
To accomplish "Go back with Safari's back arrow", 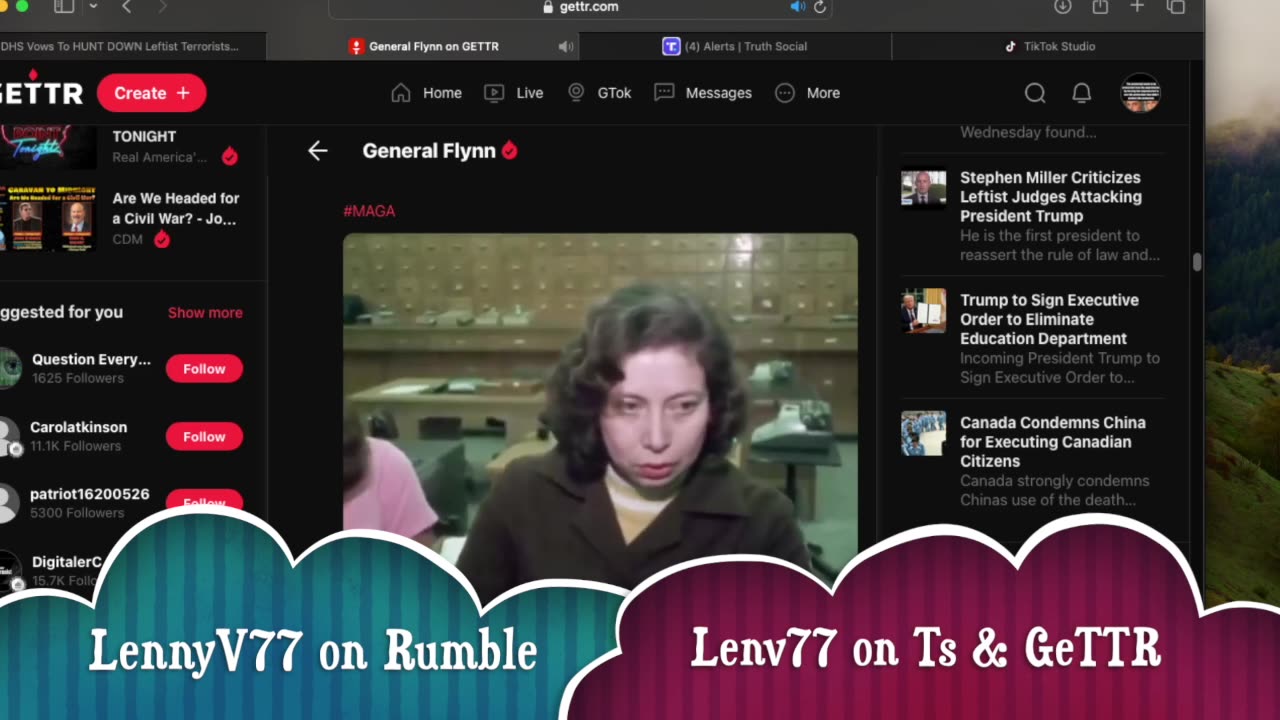I will tap(127, 7).
